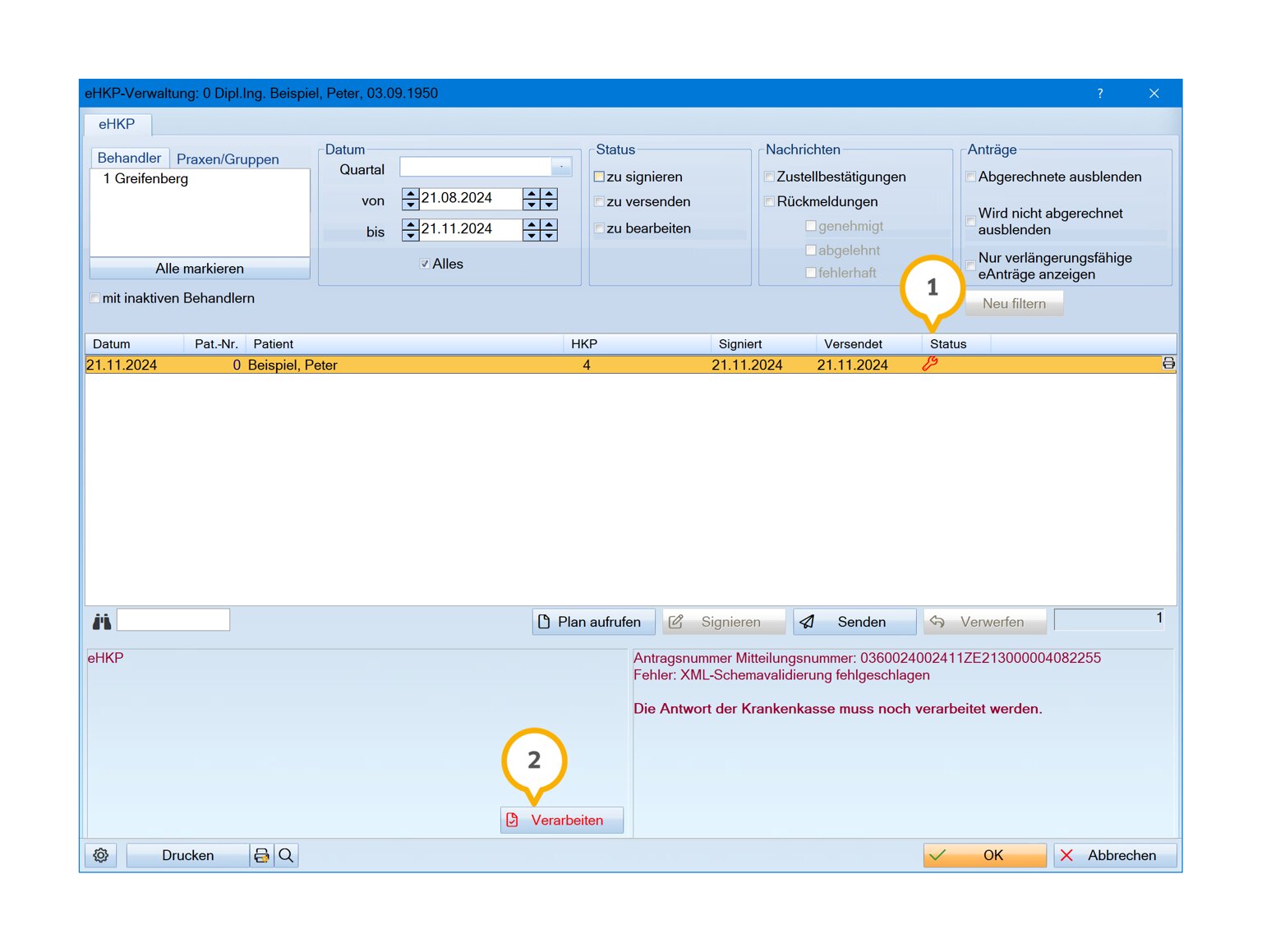The image size is (1262, 952).
Task: Click the 'von' date field 21.08.2024
Action: [471, 198]
